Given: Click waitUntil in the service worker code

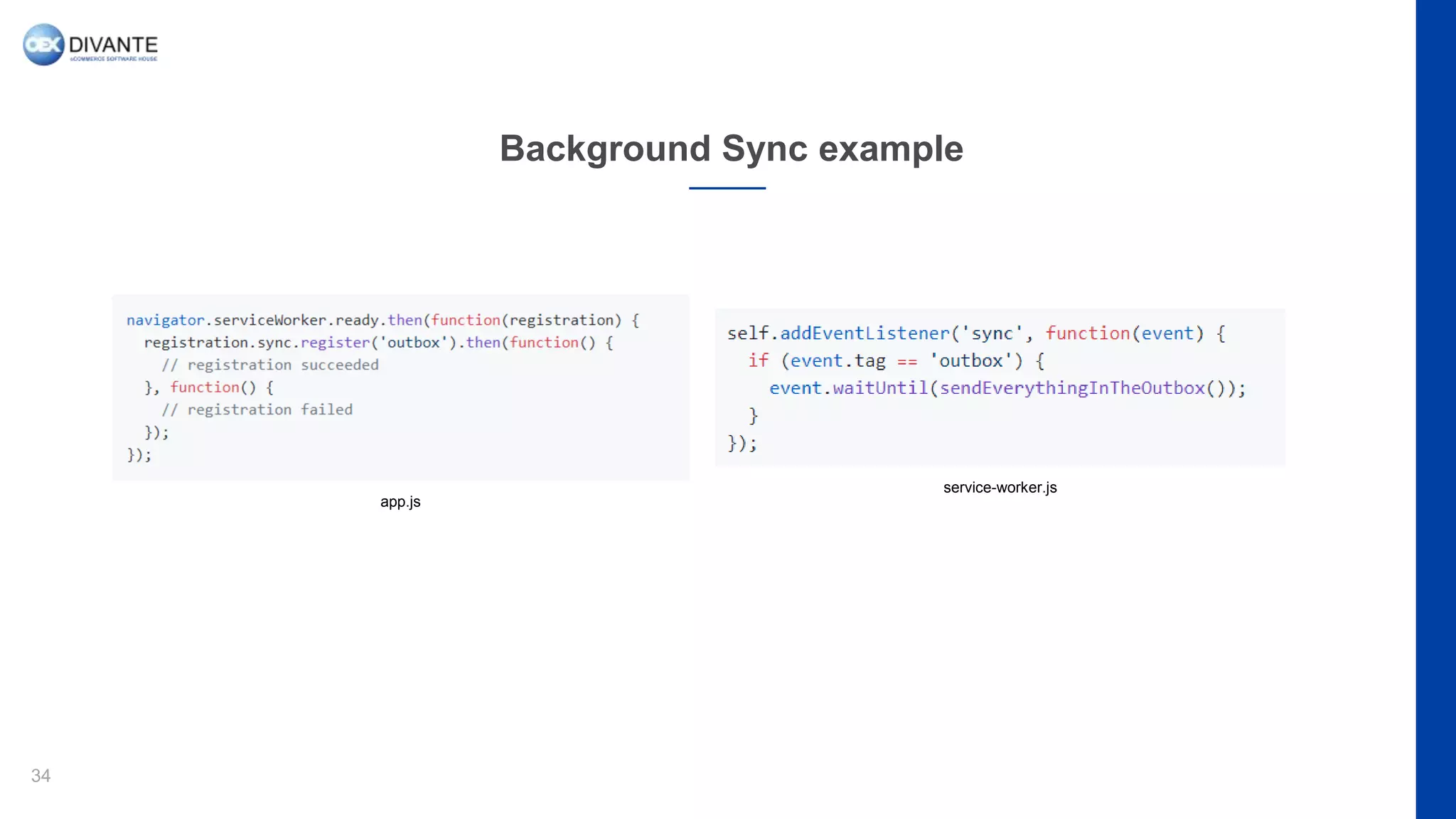Looking at the screenshot, I should click(x=880, y=388).
